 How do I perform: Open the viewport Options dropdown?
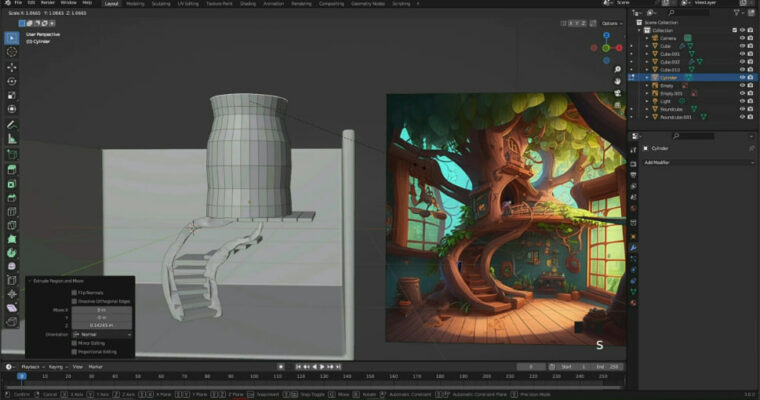click(612, 23)
